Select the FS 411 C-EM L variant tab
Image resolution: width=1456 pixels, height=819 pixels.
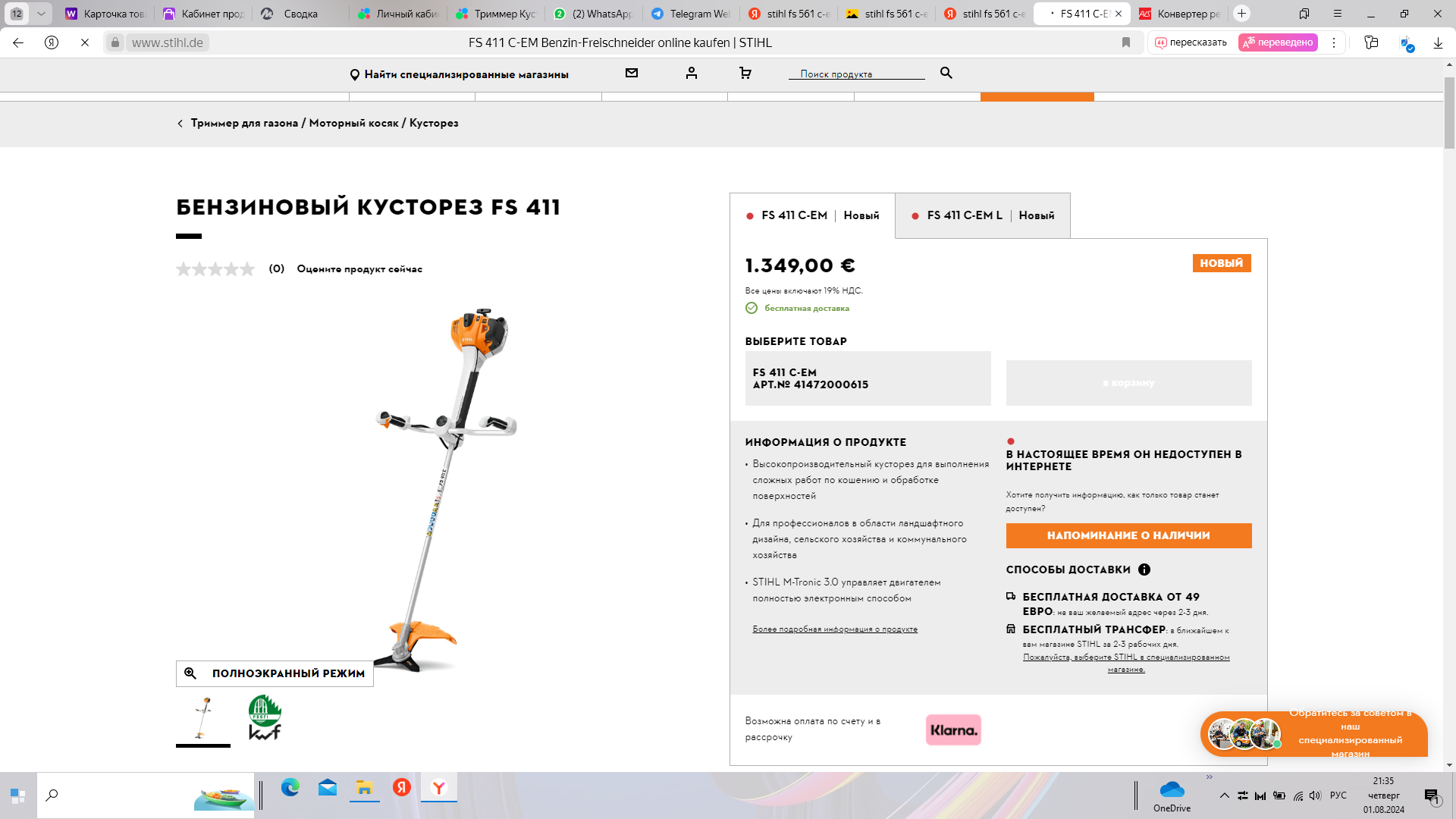[983, 215]
